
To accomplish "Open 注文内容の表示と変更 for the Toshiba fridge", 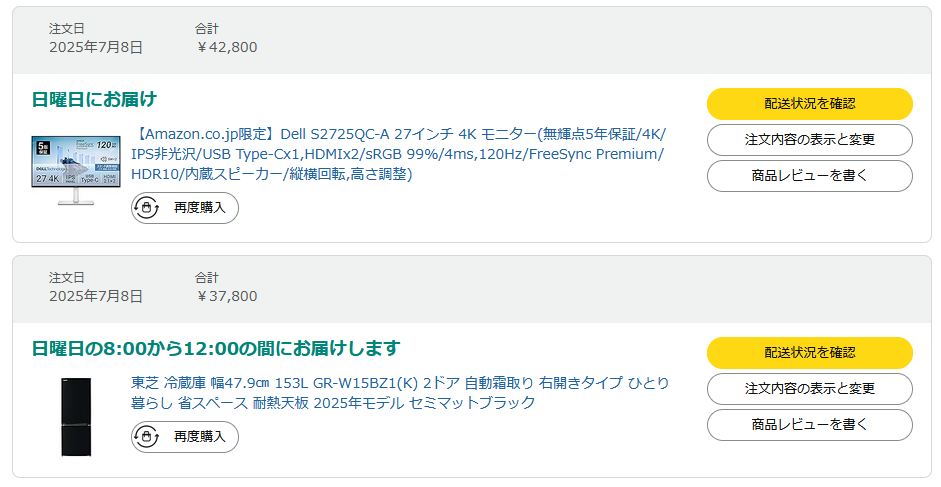I will point(810,389).
